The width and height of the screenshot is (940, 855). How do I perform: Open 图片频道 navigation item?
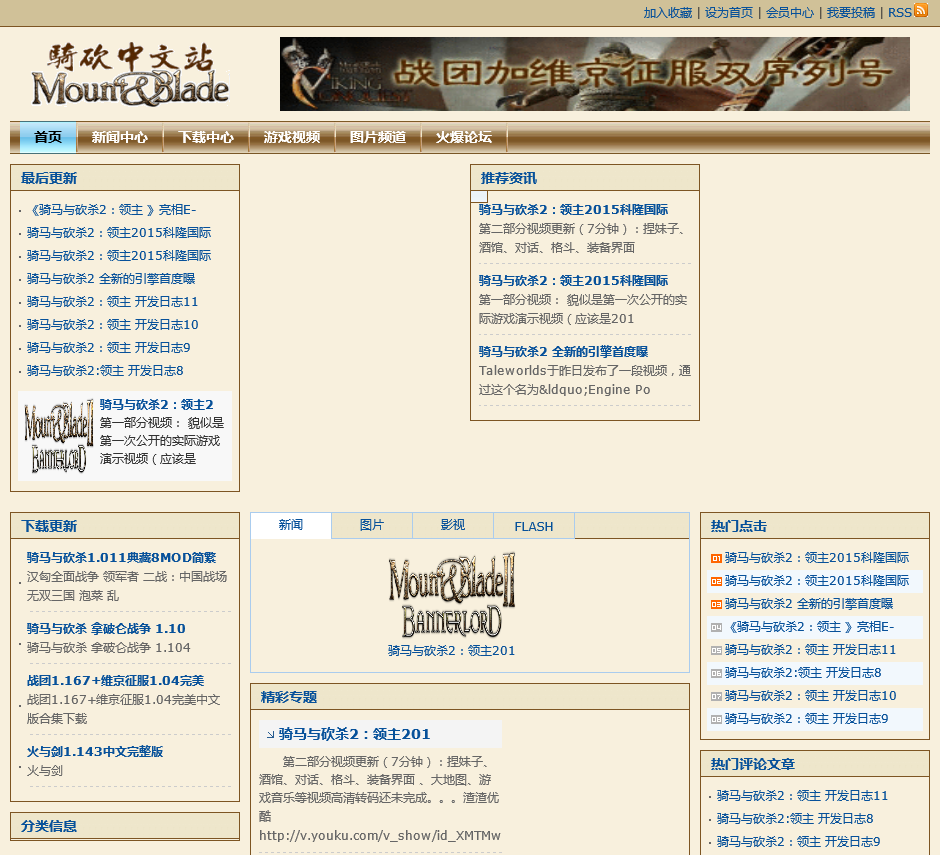(x=378, y=137)
